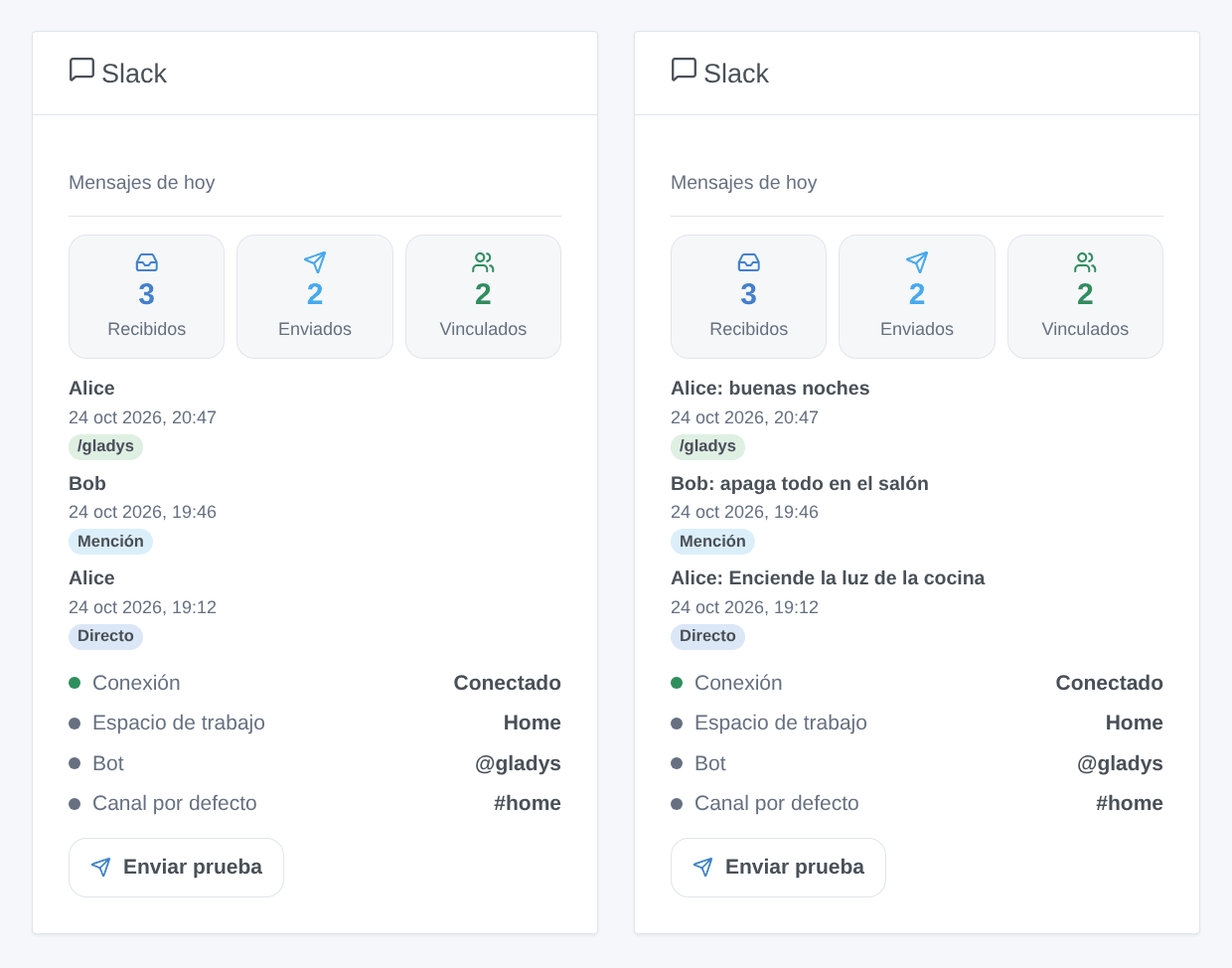Image resolution: width=1232 pixels, height=968 pixels.
Task: Click the inbox icon above Recibidos in the right card
Action: tap(749, 262)
